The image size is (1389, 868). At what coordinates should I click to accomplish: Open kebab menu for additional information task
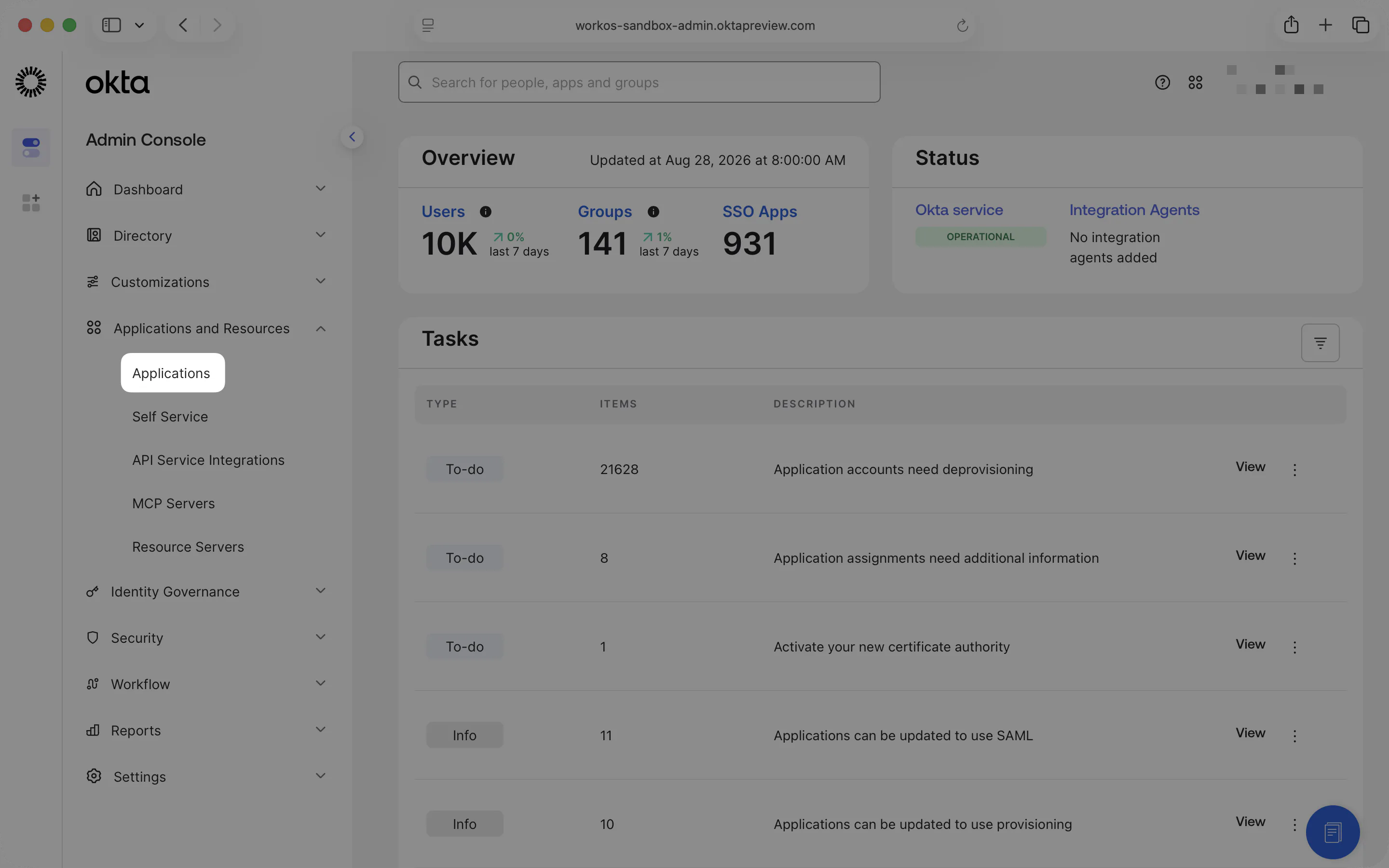pyautogui.click(x=1294, y=558)
